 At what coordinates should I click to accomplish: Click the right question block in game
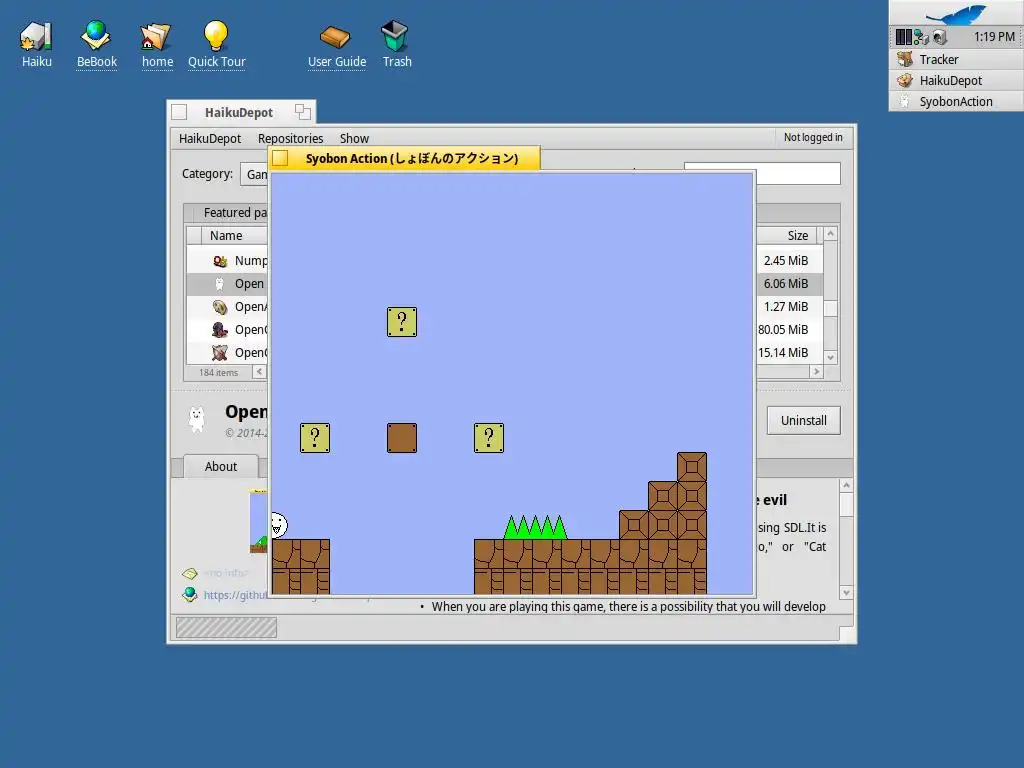click(x=488, y=438)
